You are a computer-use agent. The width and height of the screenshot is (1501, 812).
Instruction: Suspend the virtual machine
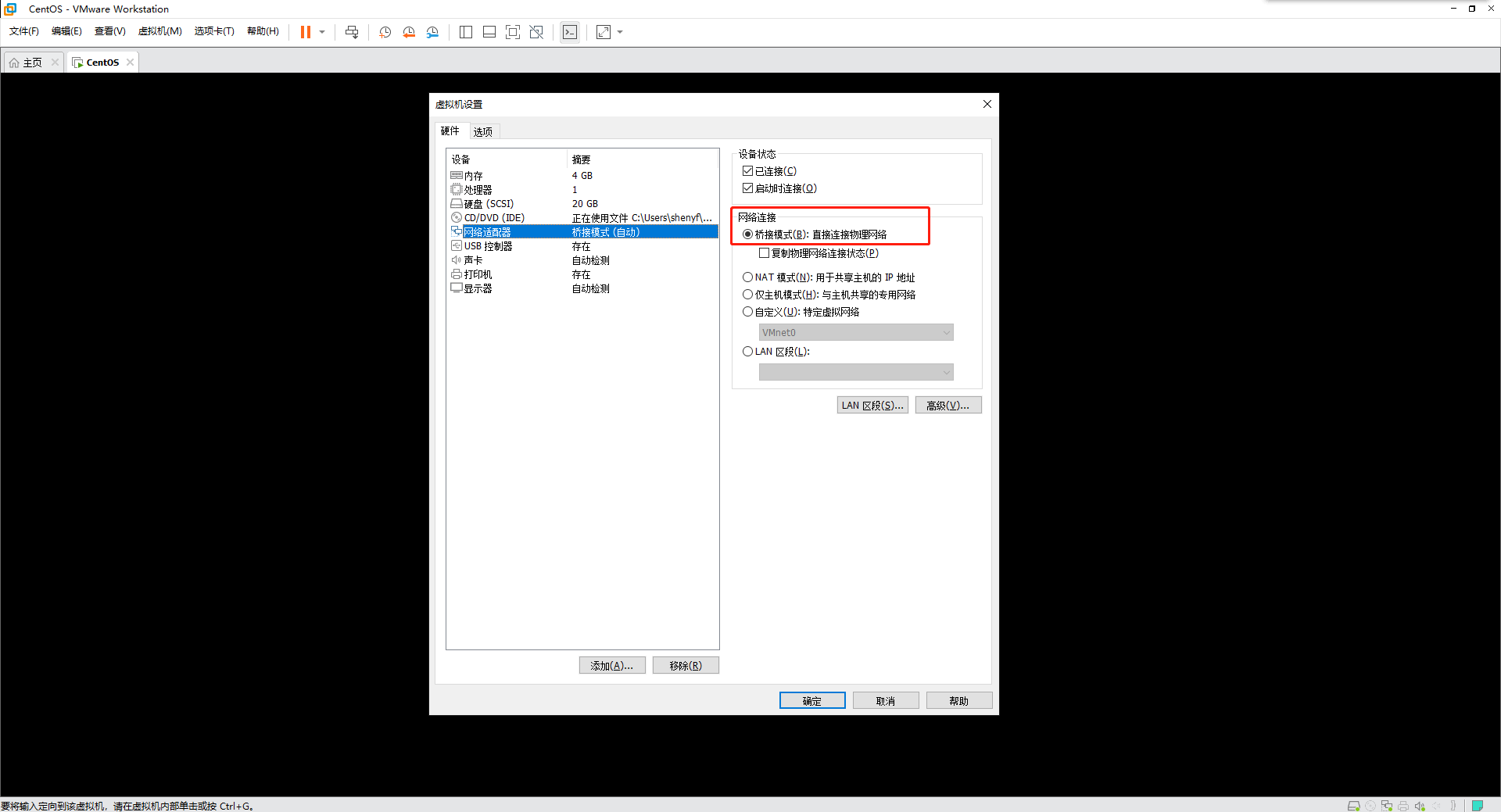pos(307,32)
